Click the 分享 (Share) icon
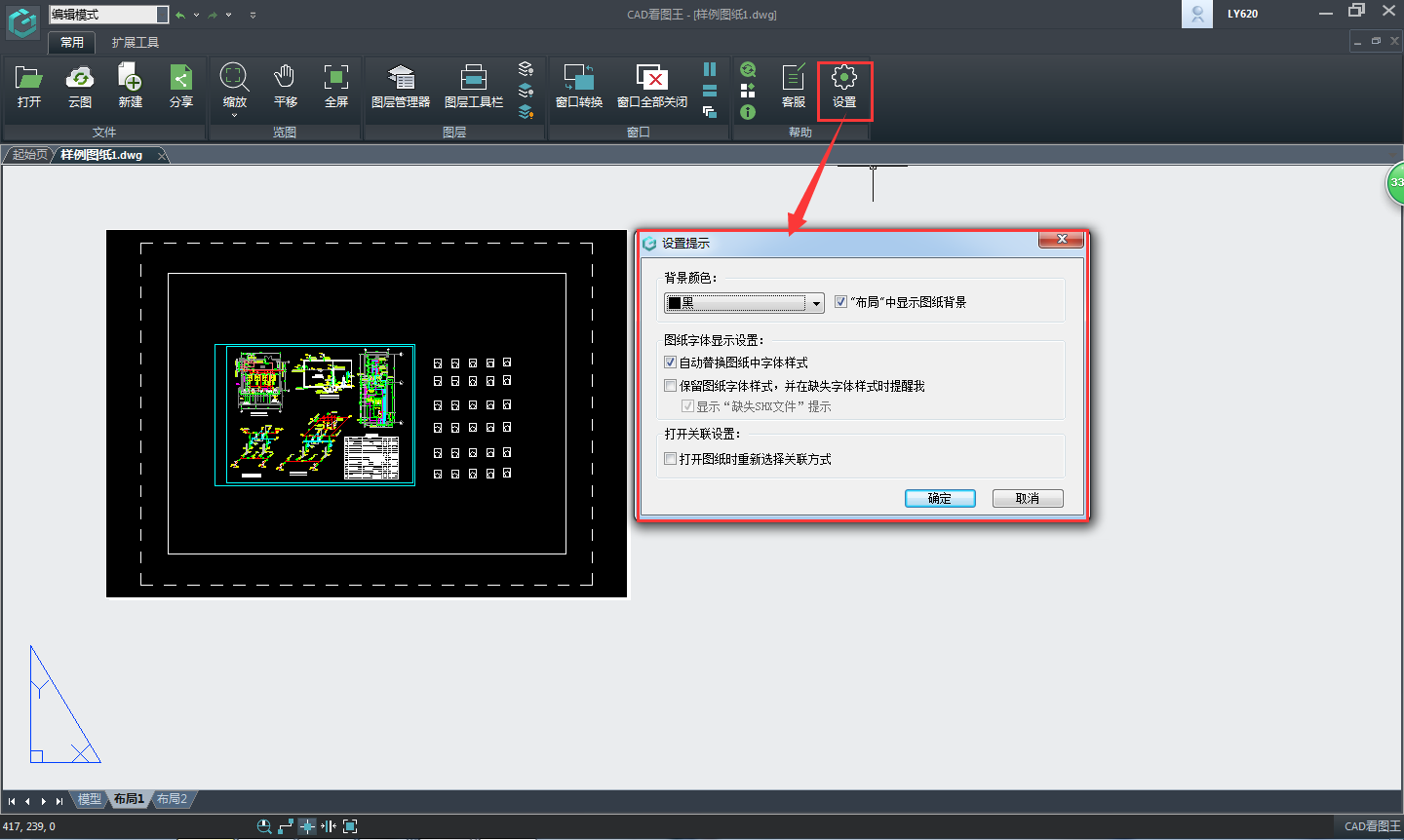Screen dimensions: 1404x840 (x=181, y=86)
